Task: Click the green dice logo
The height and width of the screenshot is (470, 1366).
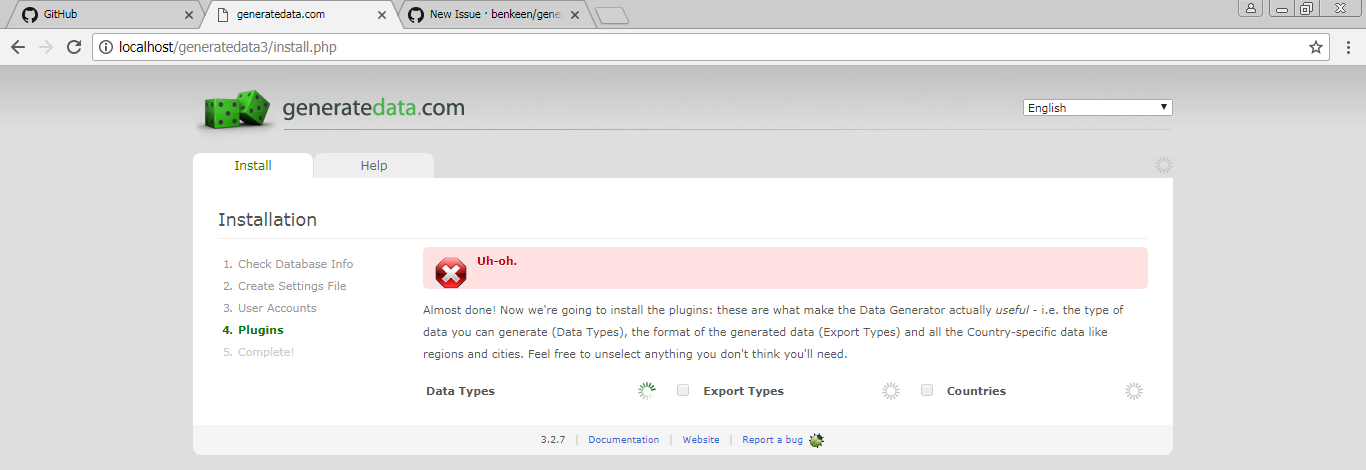Action: (x=236, y=110)
